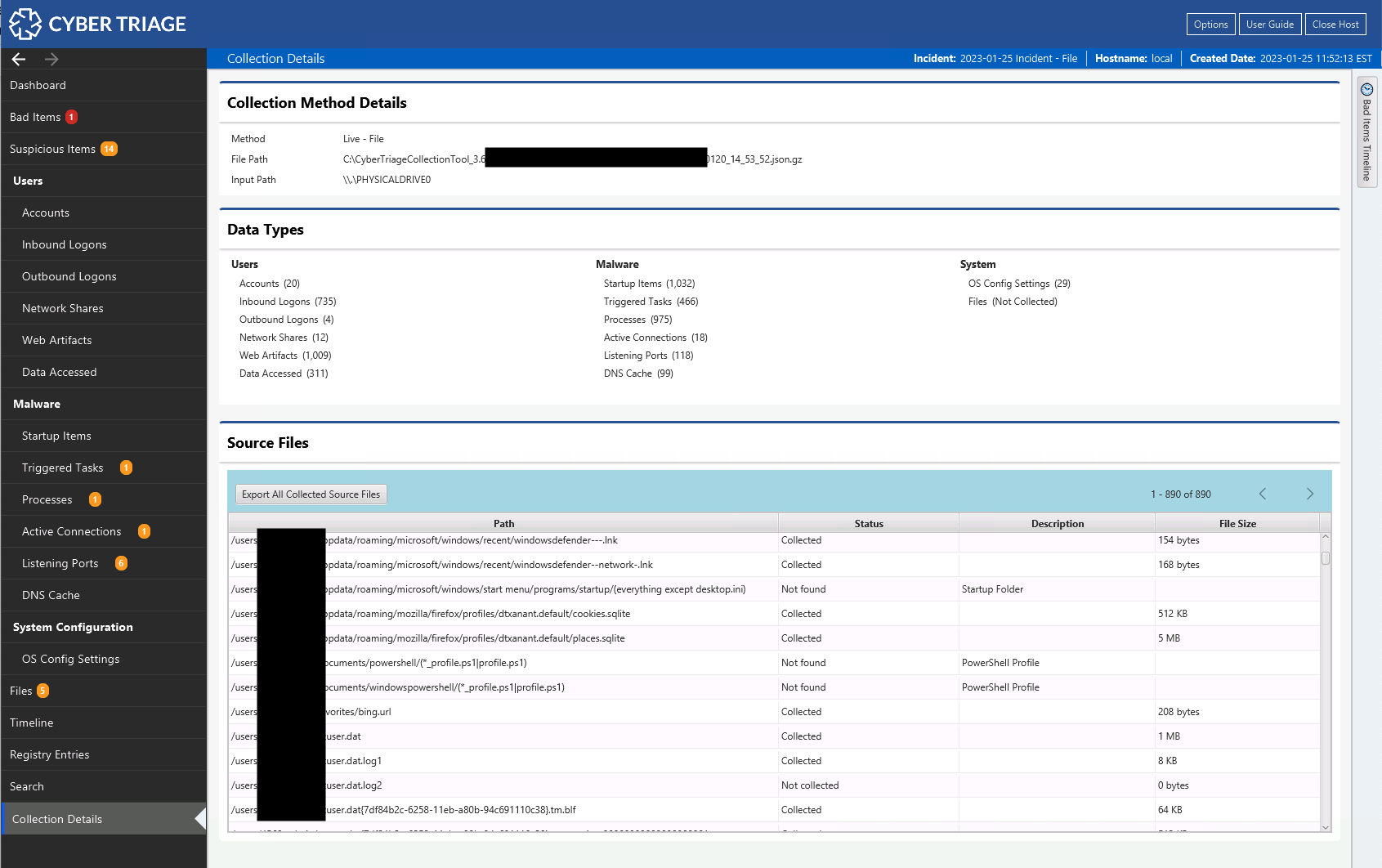
Task: Open the Bad Items Timeline clock icon
Action: [1366, 89]
